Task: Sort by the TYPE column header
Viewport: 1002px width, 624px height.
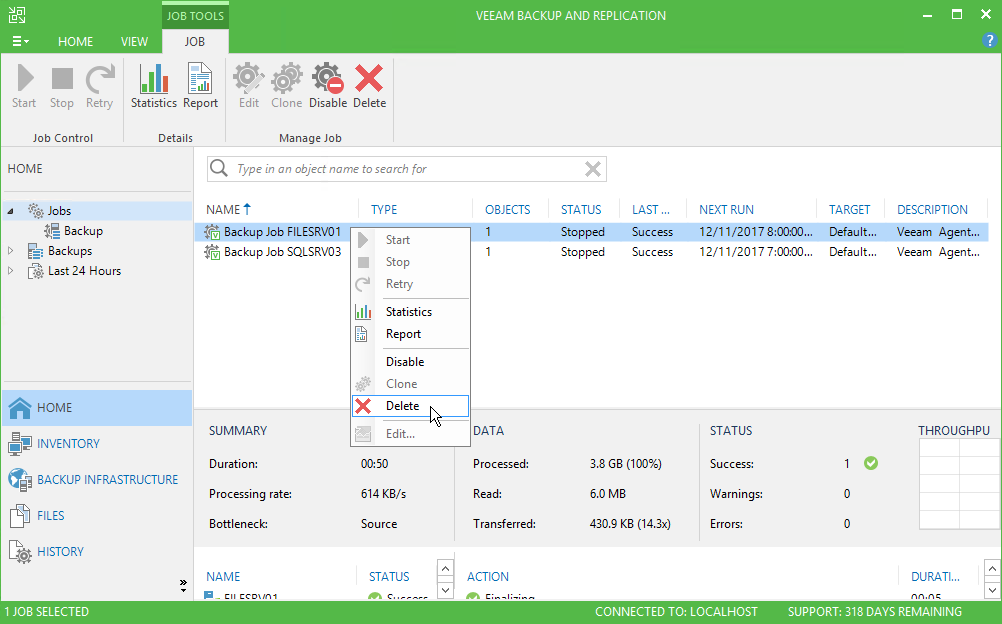Action: 384,210
